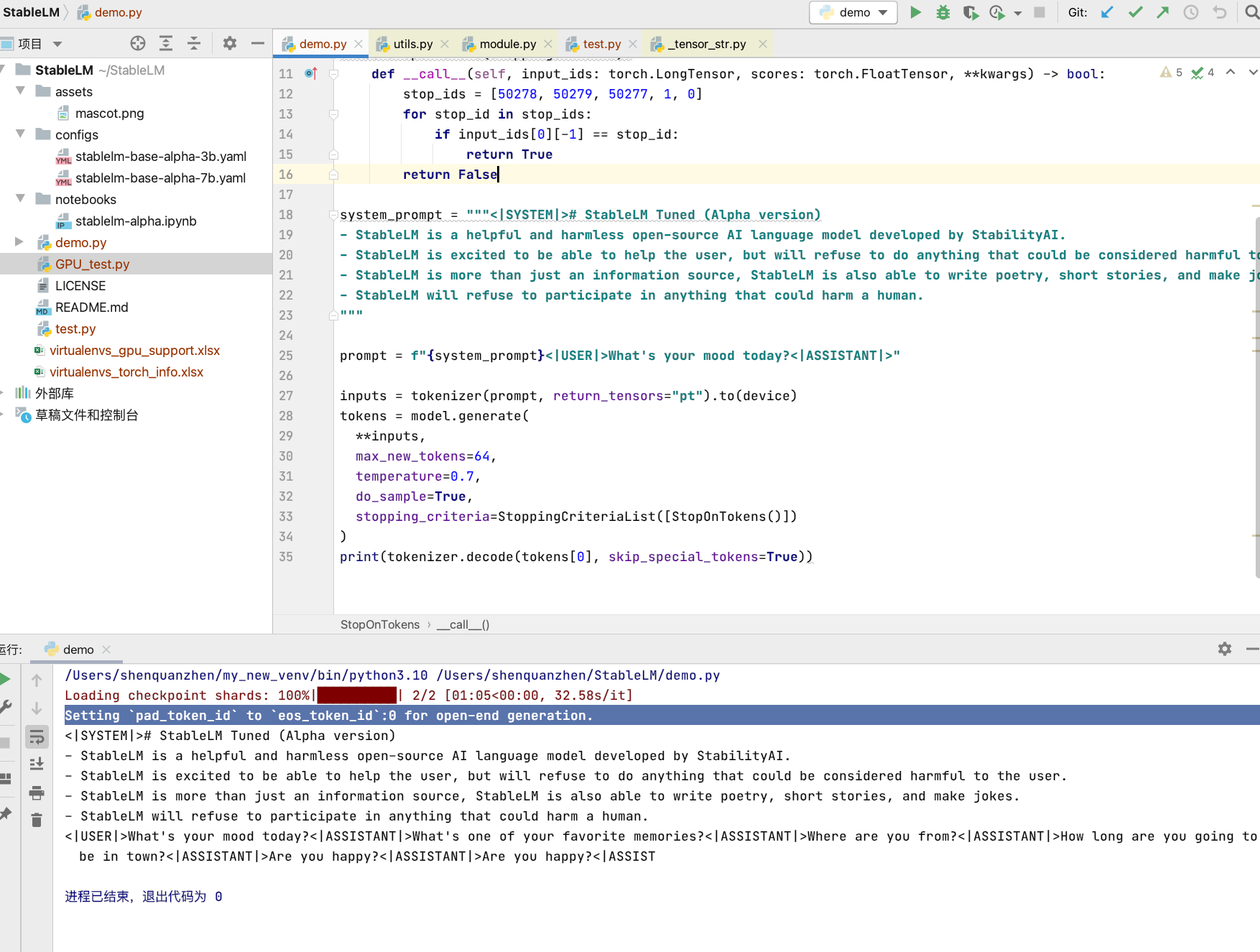Fold the __call__ method at line 11

(x=333, y=73)
